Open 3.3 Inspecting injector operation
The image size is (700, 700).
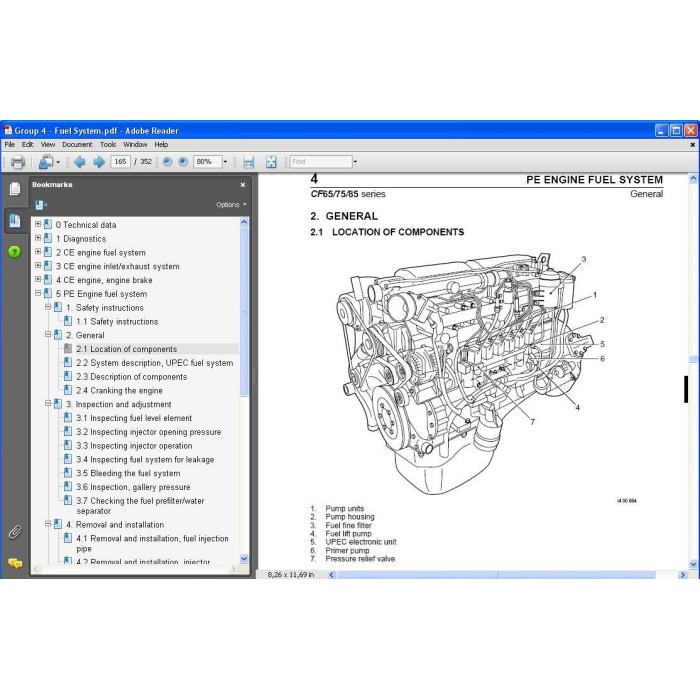(134, 446)
